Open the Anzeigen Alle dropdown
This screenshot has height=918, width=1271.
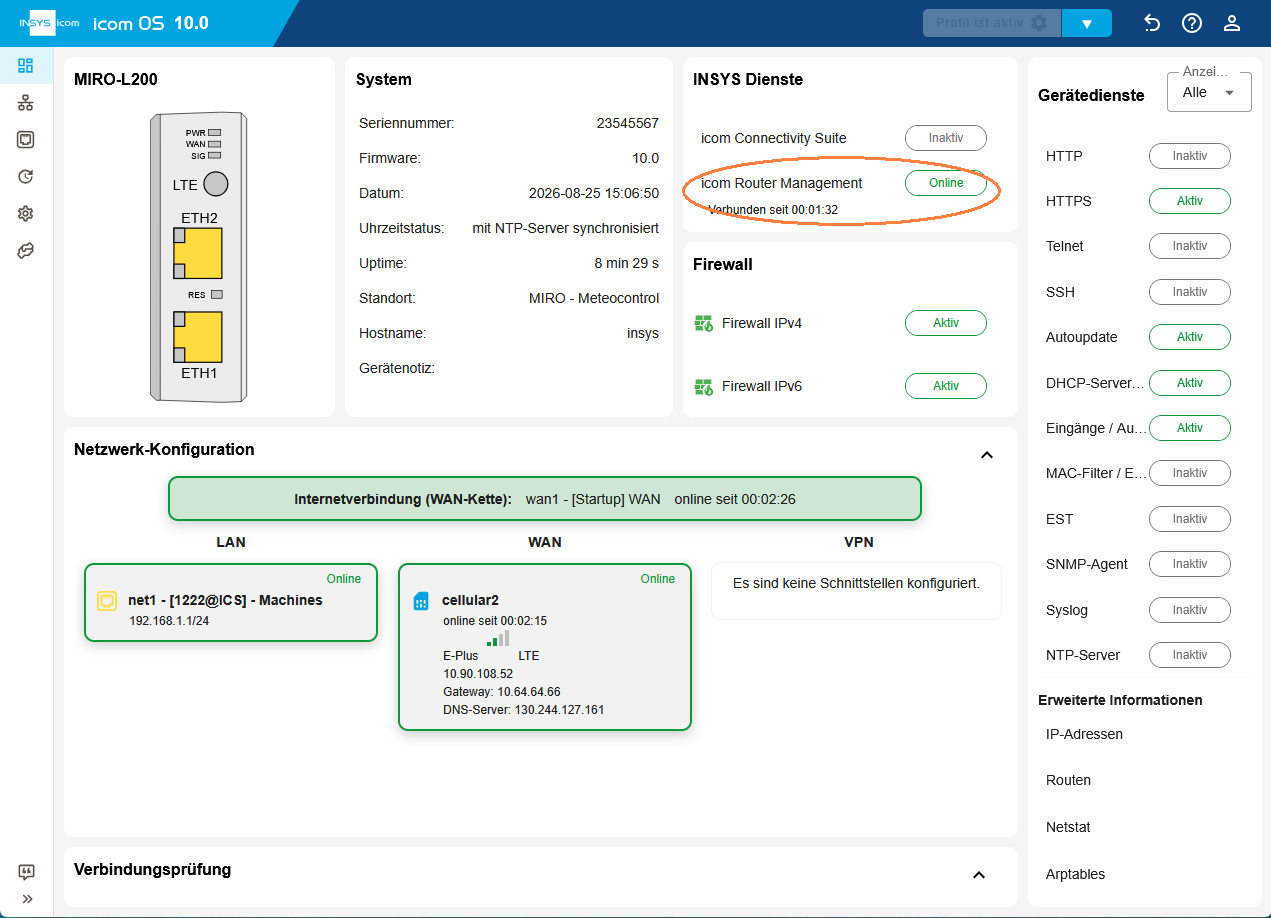tap(1209, 92)
